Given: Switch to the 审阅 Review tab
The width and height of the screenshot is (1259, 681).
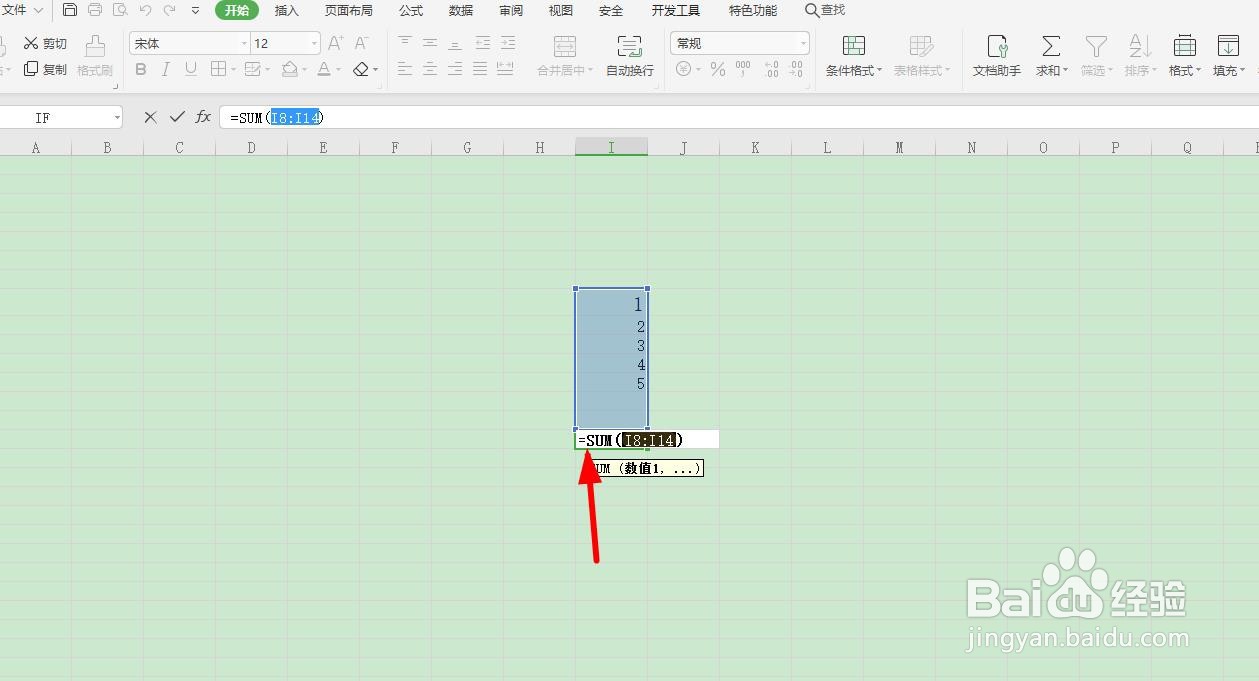Looking at the screenshot, I should (x=511, y=10).
